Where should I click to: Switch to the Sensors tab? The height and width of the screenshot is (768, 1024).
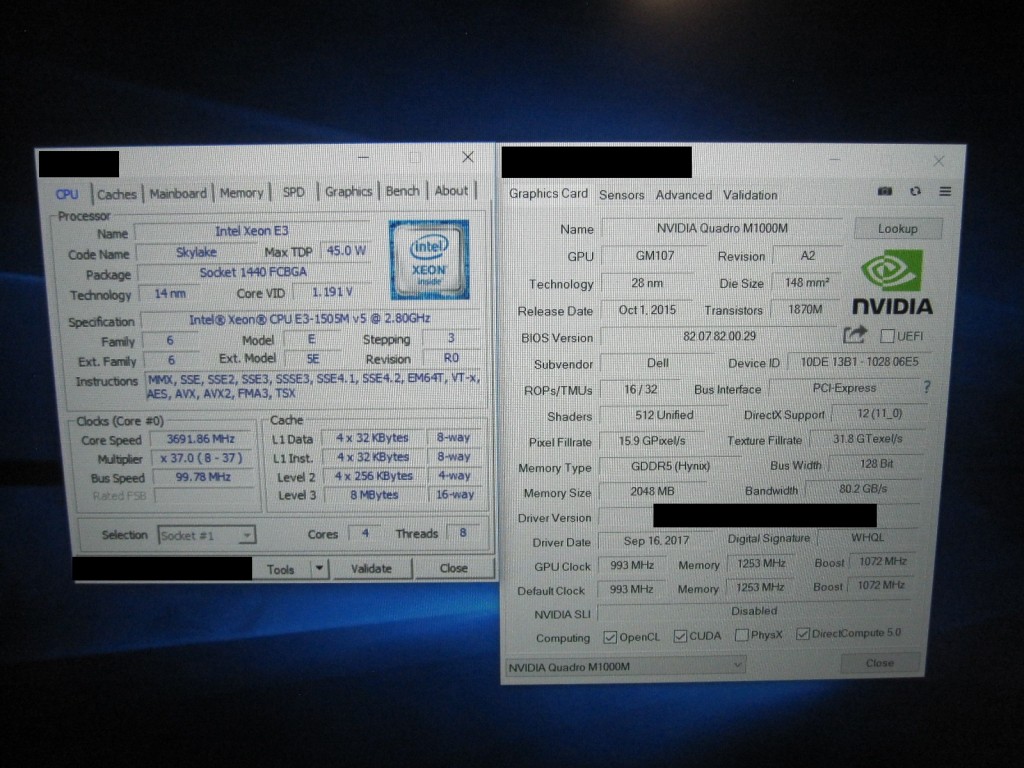pyautogui.click(x=621, y=195)
